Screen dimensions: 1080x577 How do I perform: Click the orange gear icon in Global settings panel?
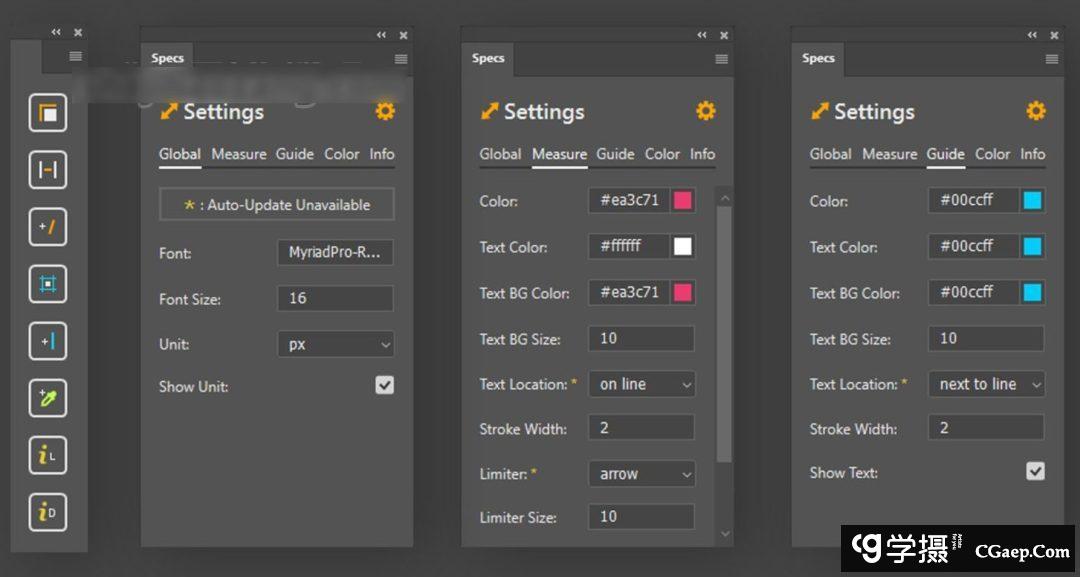click(x=385, y=111)
